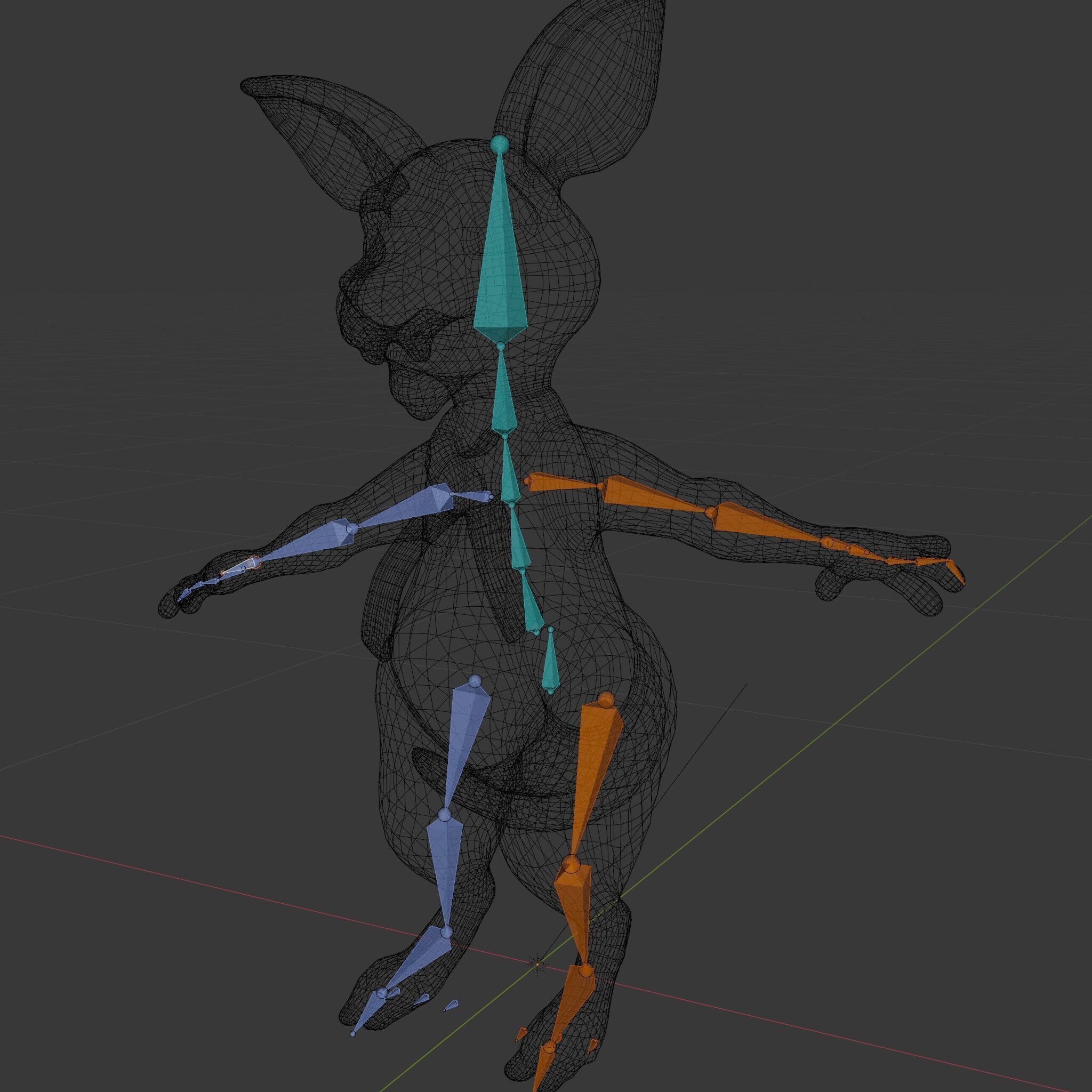Click the blue hip joint sphere
Viewport: 1092px width, 1092px height.
tap(475, 680)
